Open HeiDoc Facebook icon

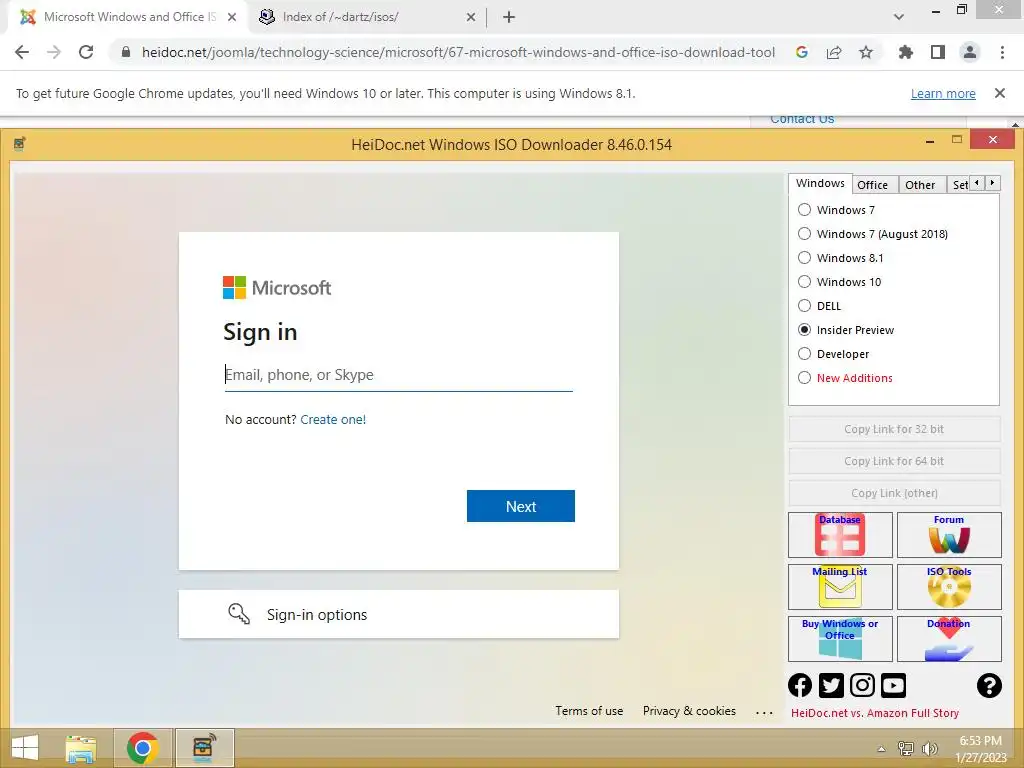pos(800,685)
